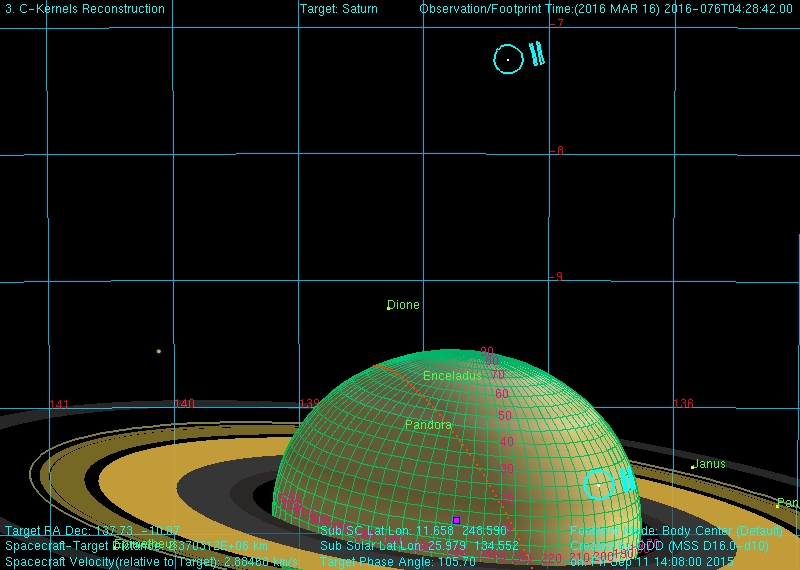Image resolution: width=800 pixels, height=570 pixels.
Task: Click the purple square marker on Saturn
Action: [457, 521]
